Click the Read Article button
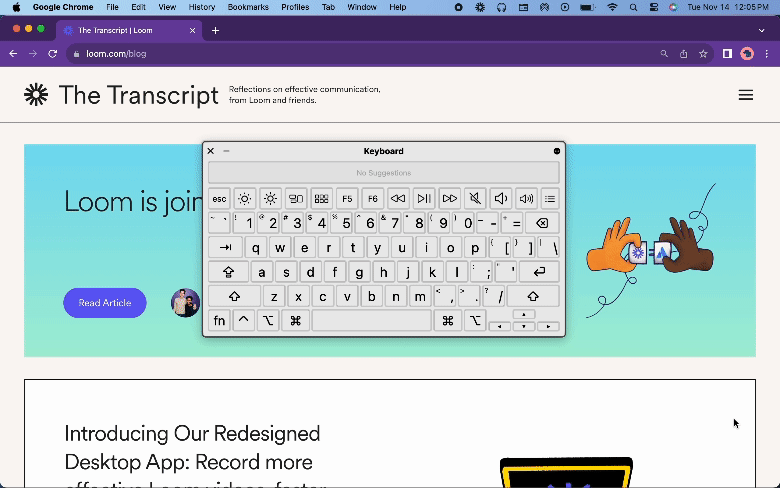This screenshot has width=780, height=488. pyautogui.click(x=105, y=303)
